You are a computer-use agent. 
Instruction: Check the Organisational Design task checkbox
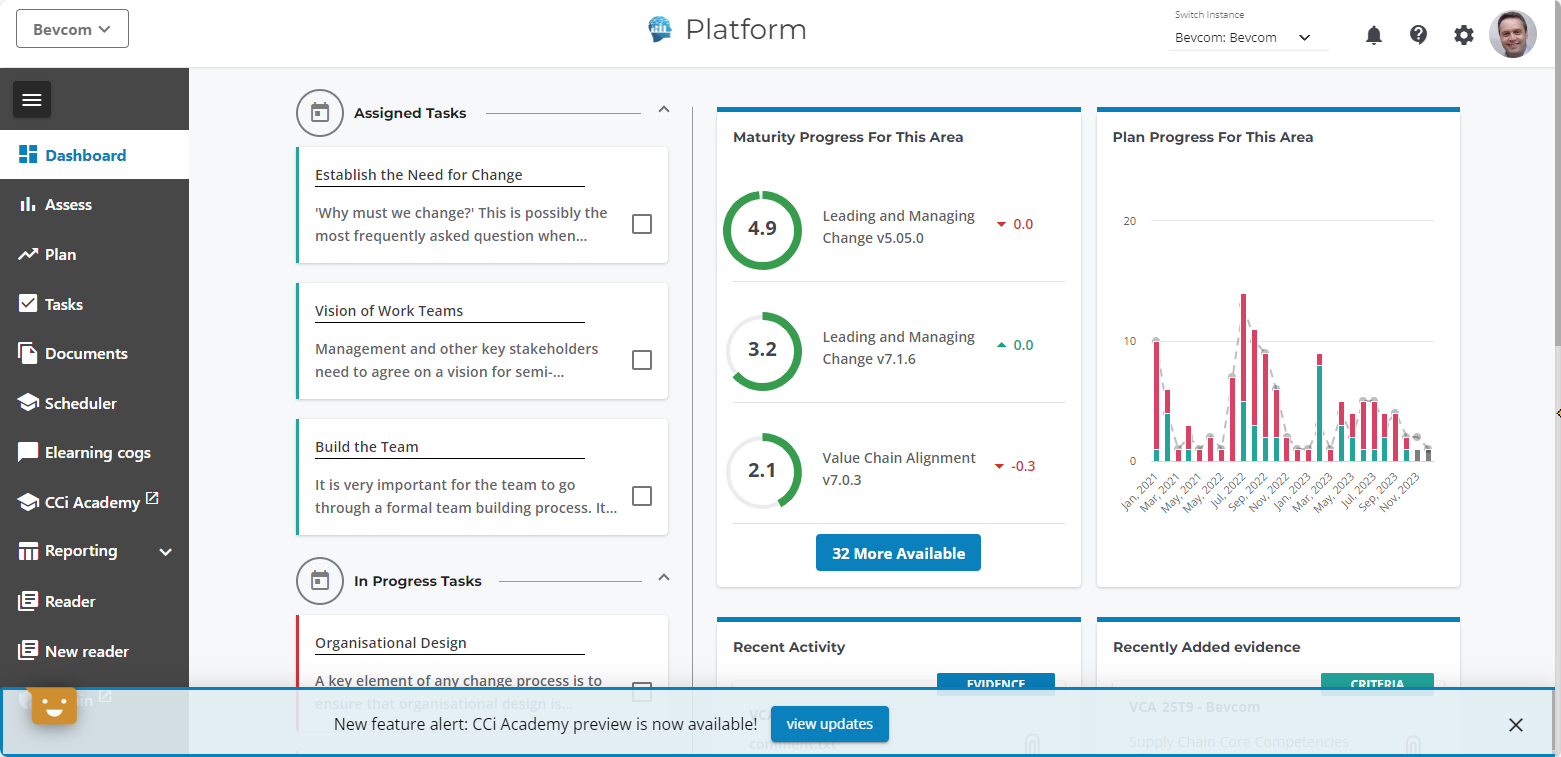(x=642, y=691)
